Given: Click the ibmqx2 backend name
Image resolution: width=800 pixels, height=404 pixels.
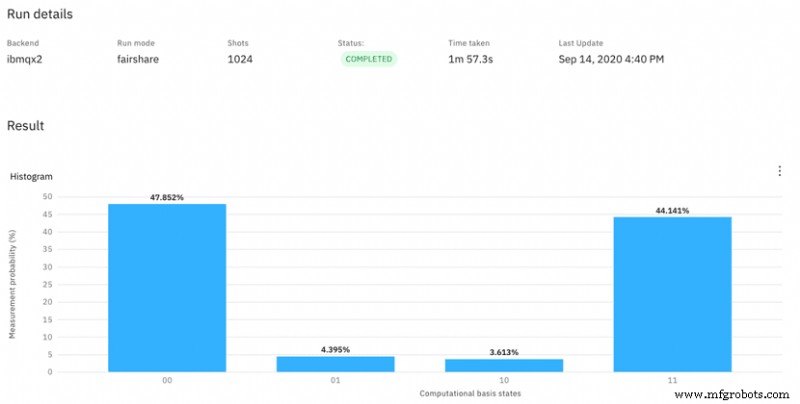Looking at the screenshot, I should point(26,59).
